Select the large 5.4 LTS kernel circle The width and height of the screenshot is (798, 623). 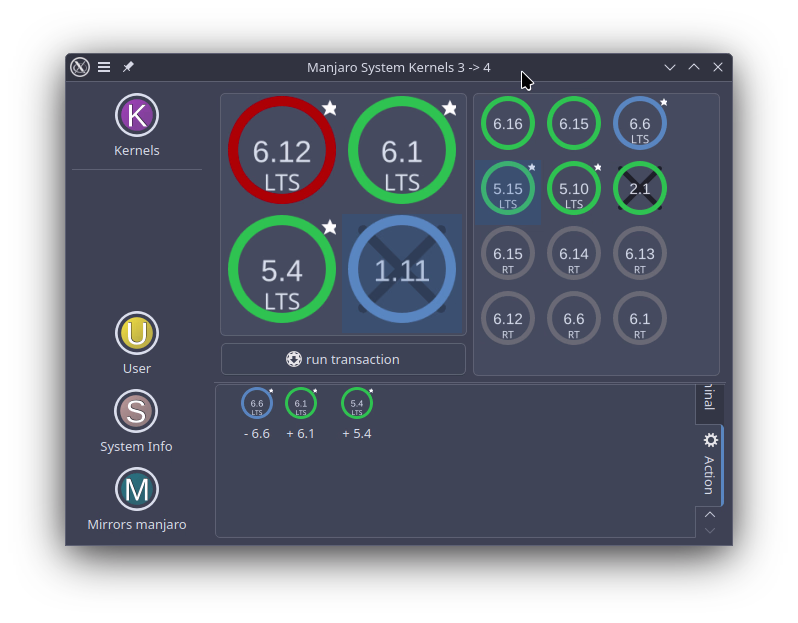[282, 269]
